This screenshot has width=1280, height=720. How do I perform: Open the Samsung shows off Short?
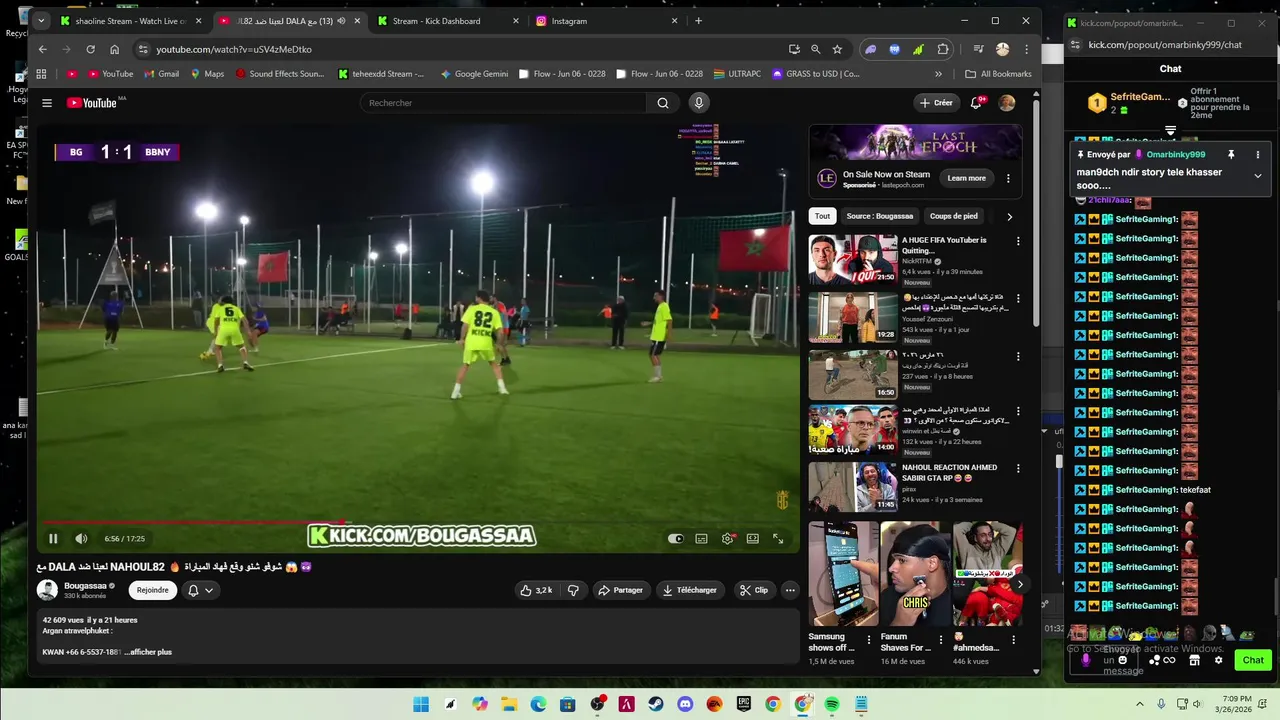(x=843, y=574)
